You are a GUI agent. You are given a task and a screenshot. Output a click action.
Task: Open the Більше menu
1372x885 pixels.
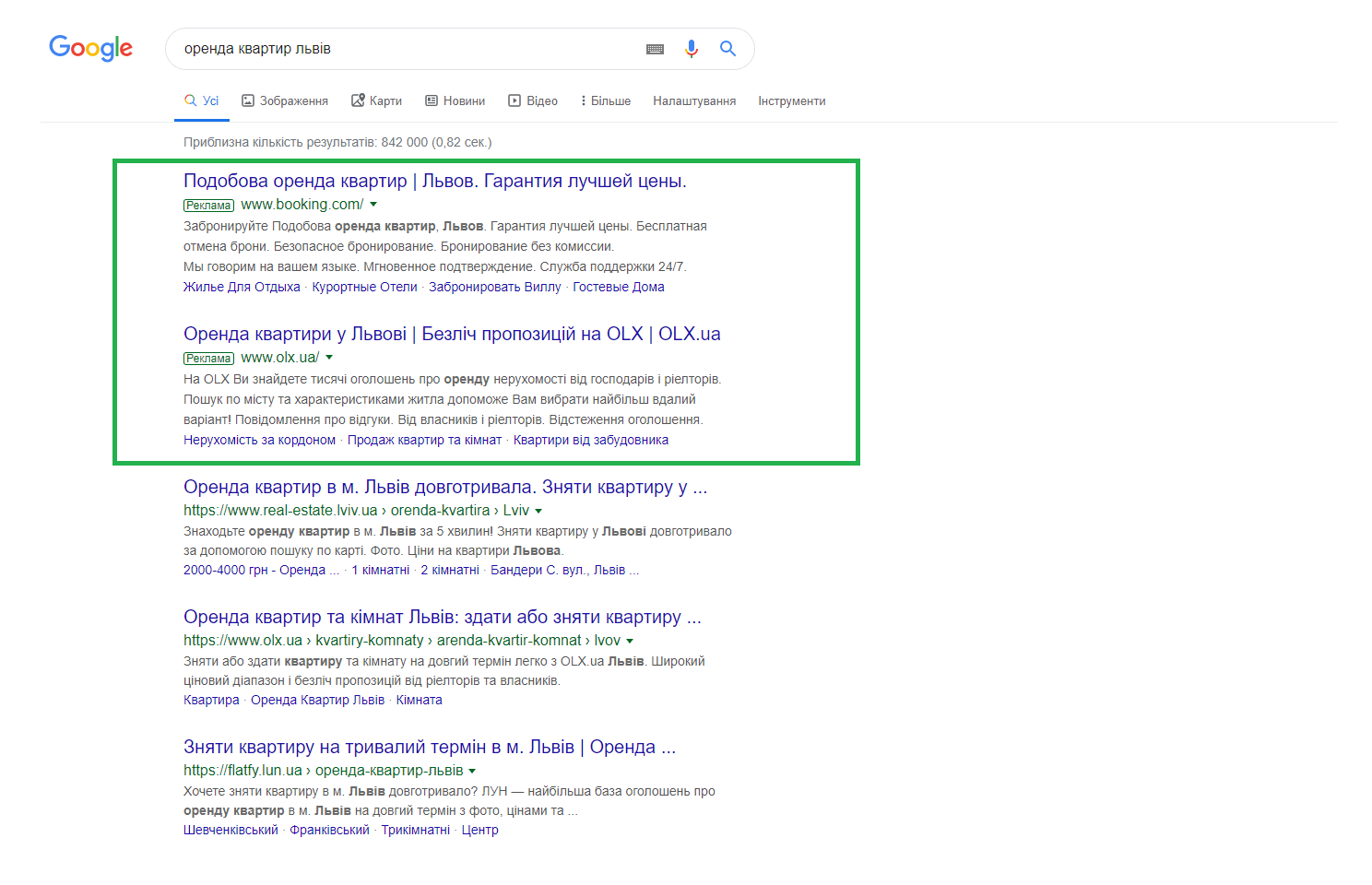pyautogui.click(x=606, y=100)
